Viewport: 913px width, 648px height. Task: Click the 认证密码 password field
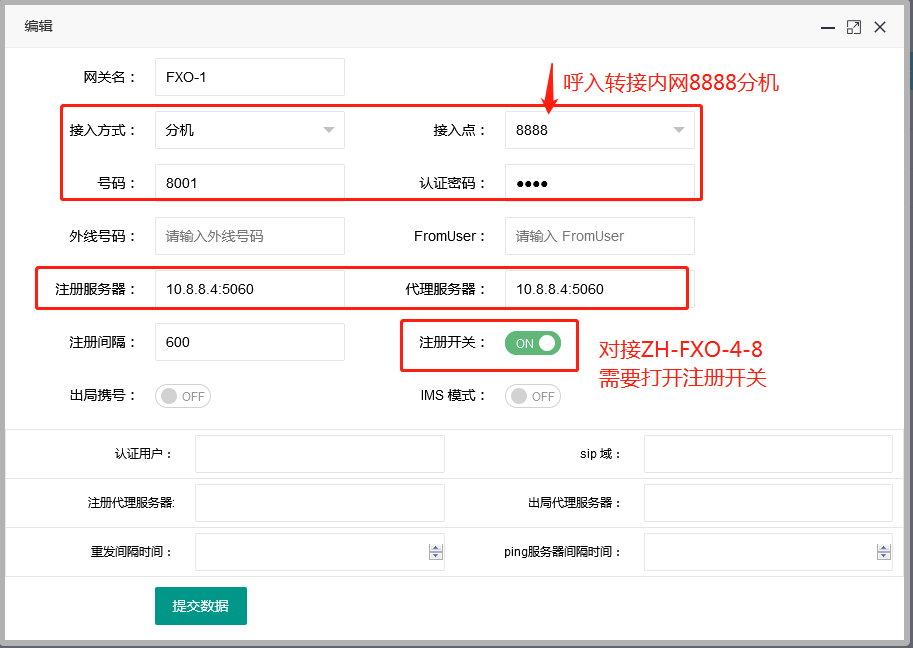[x=599, y=183]
